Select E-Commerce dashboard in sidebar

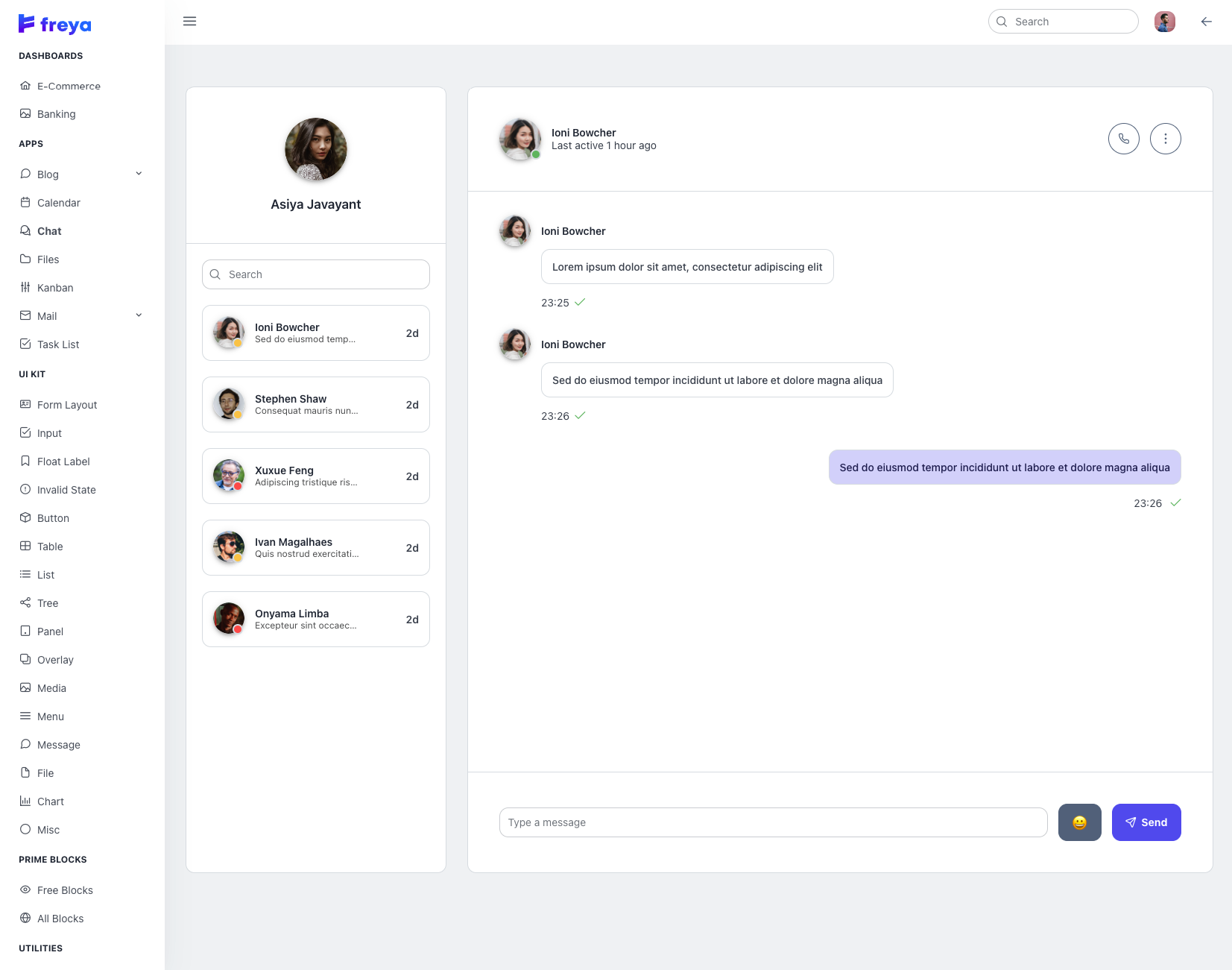(69, 86)
